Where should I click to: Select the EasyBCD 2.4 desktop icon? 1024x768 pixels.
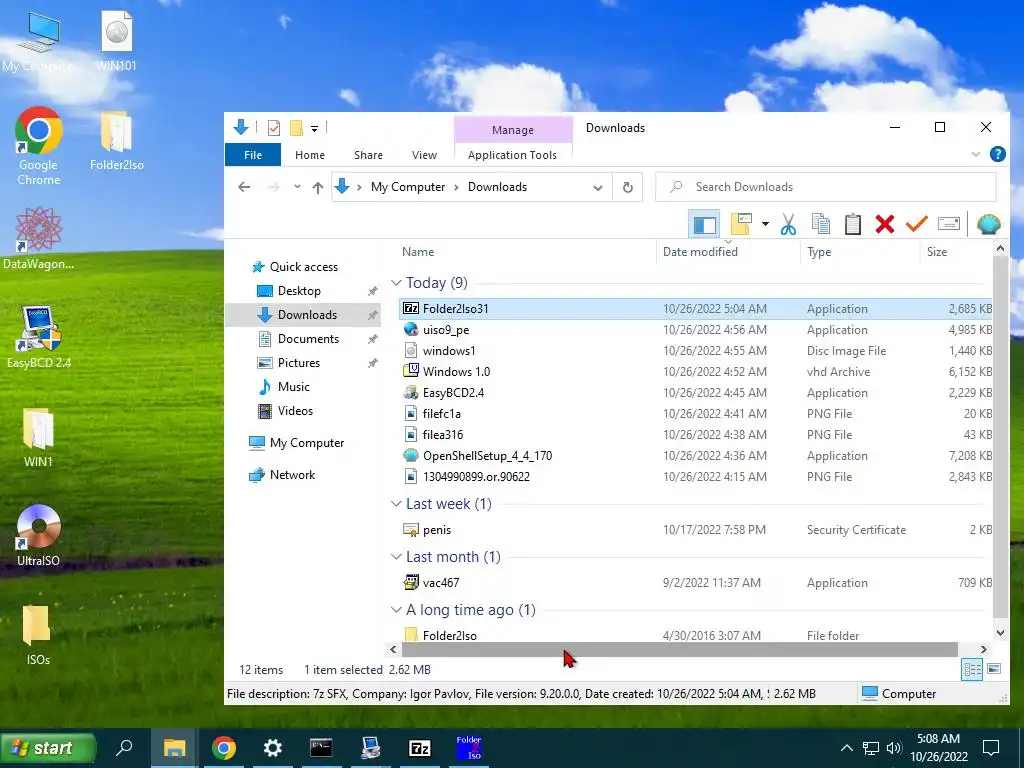tap(38, 338)
